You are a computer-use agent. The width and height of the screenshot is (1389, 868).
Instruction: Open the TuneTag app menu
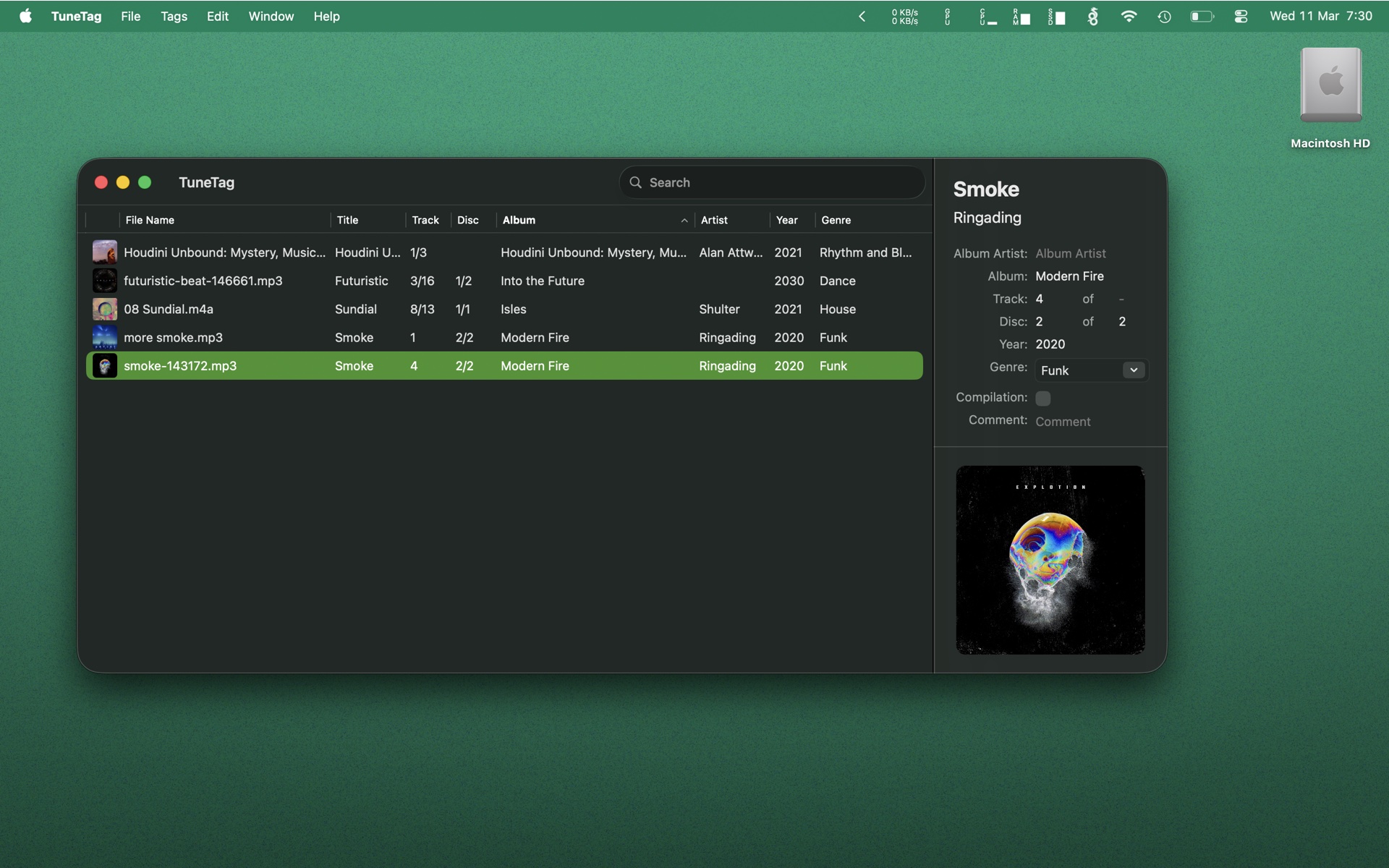coord(76,16)
